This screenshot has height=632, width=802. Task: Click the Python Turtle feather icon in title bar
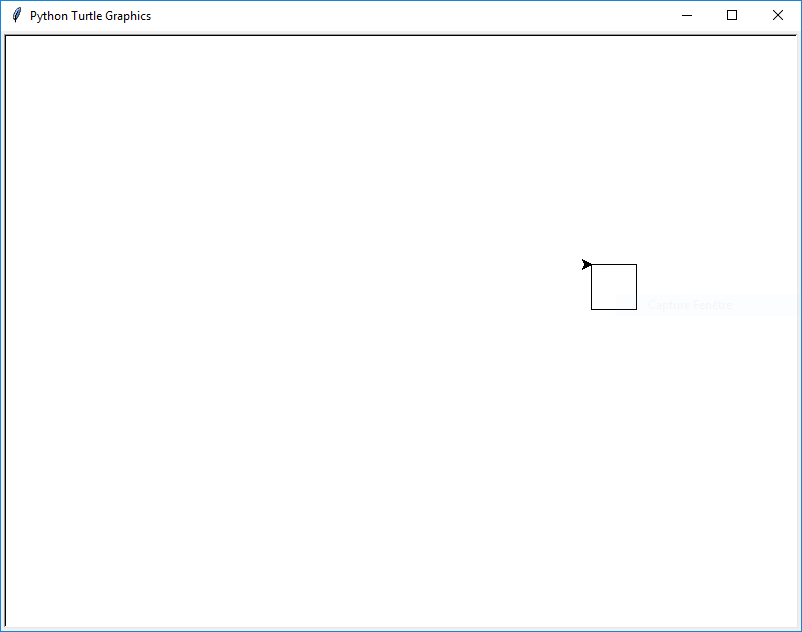pos(16,15)
